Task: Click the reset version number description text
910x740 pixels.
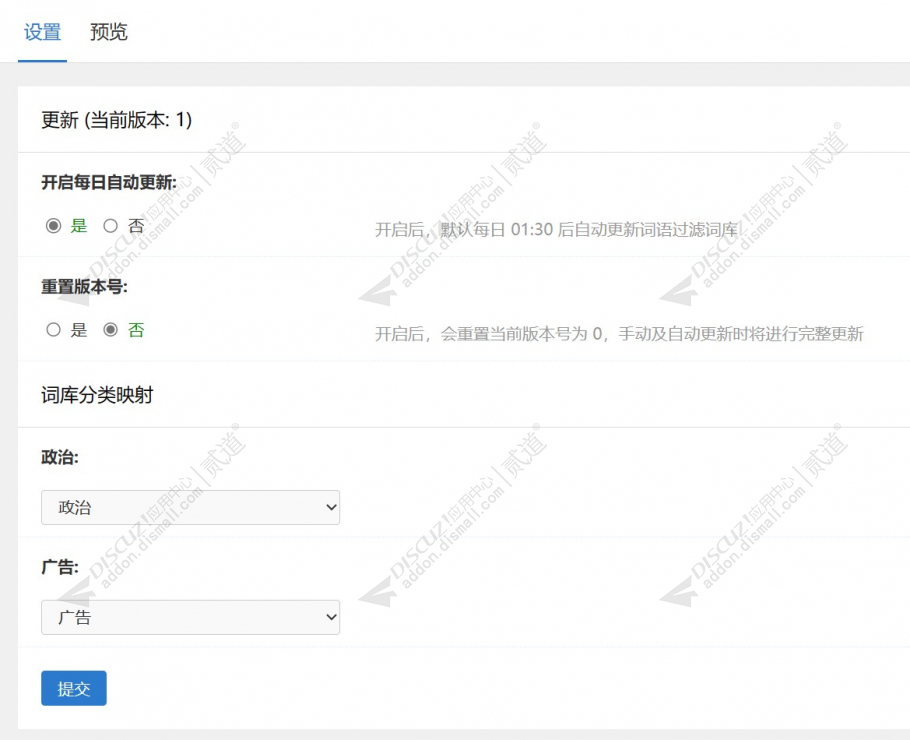Action: coord(619,334)
